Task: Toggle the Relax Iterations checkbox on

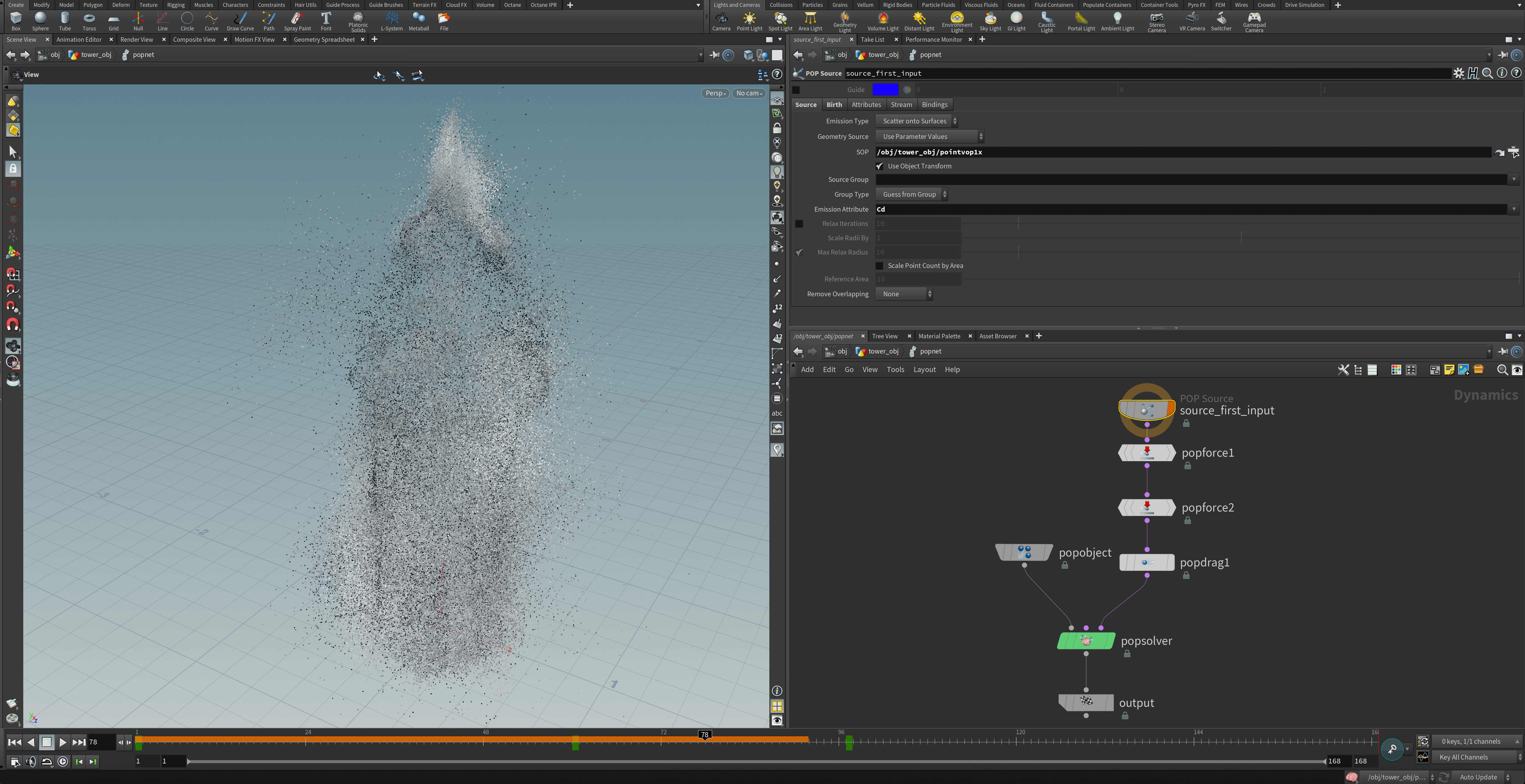Action: click(799, 224)
